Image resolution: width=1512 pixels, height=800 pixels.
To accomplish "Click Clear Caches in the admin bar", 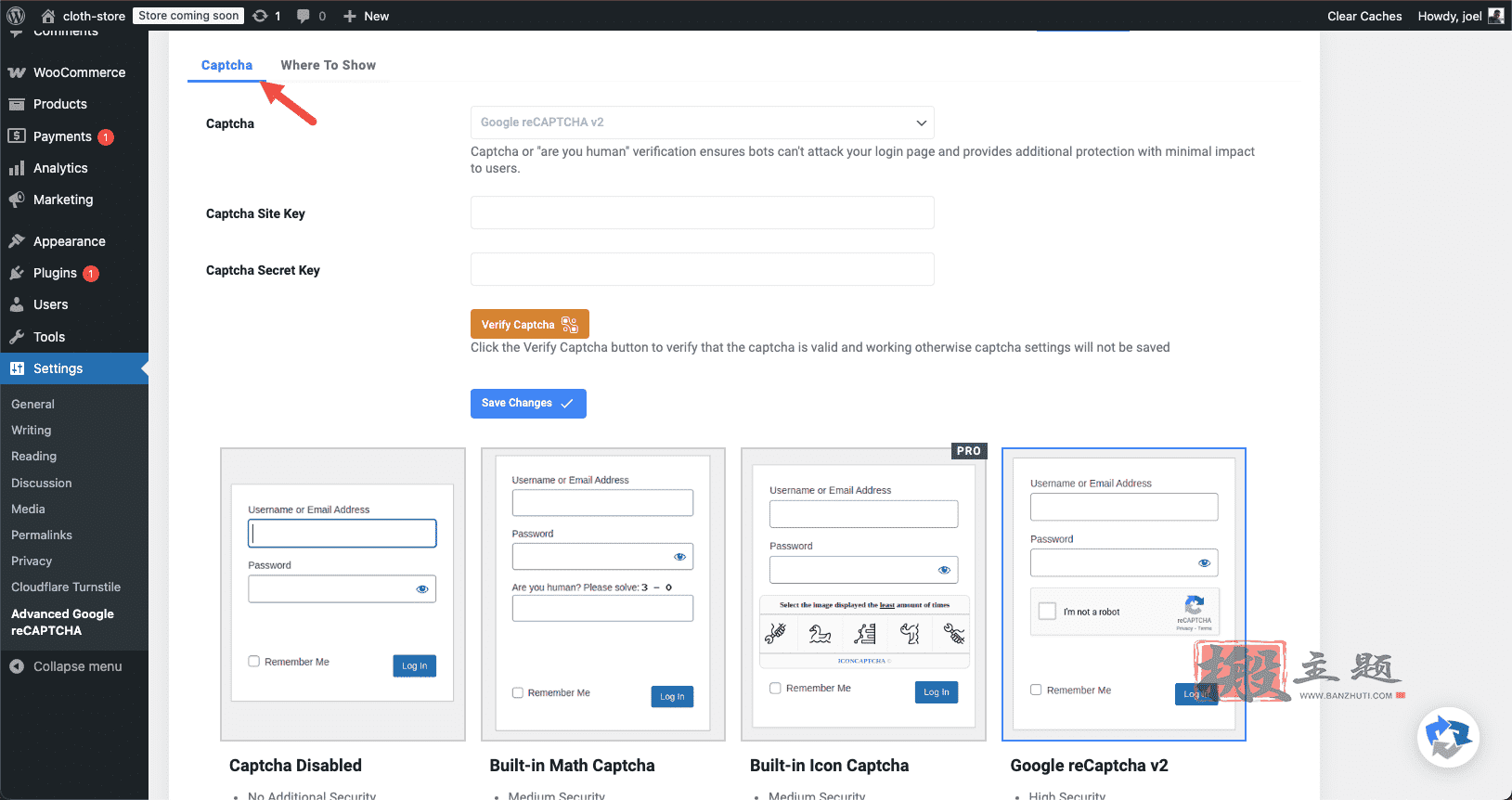I will click(1364, 16).
